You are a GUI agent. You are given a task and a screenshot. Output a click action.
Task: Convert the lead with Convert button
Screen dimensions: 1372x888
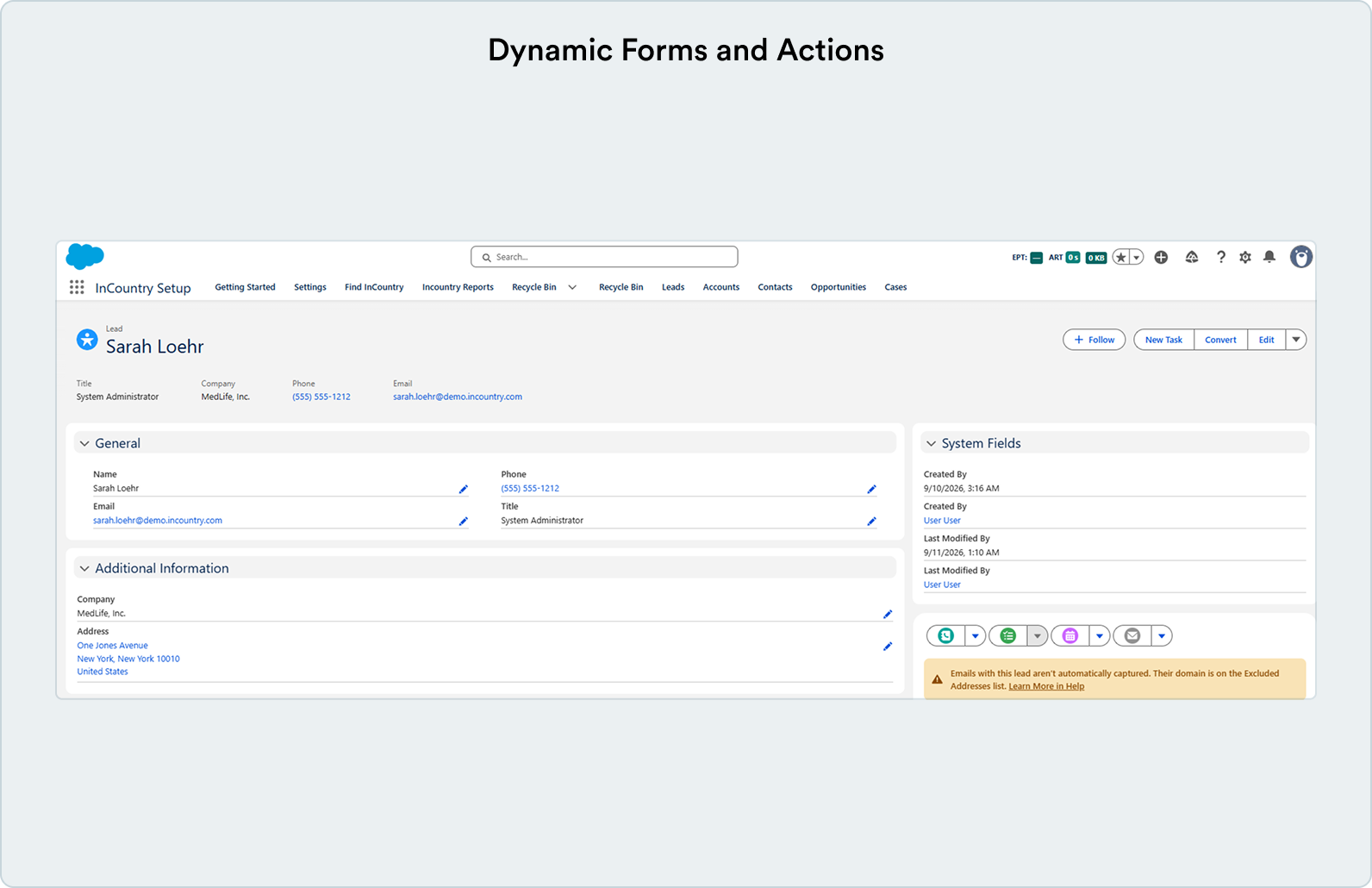1220,340
